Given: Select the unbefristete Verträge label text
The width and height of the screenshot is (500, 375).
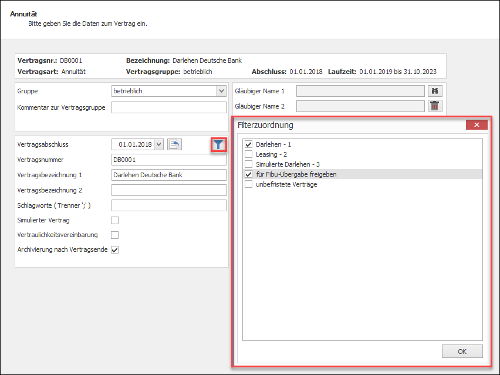Looking at the screenshot, I should pos(286,184).
